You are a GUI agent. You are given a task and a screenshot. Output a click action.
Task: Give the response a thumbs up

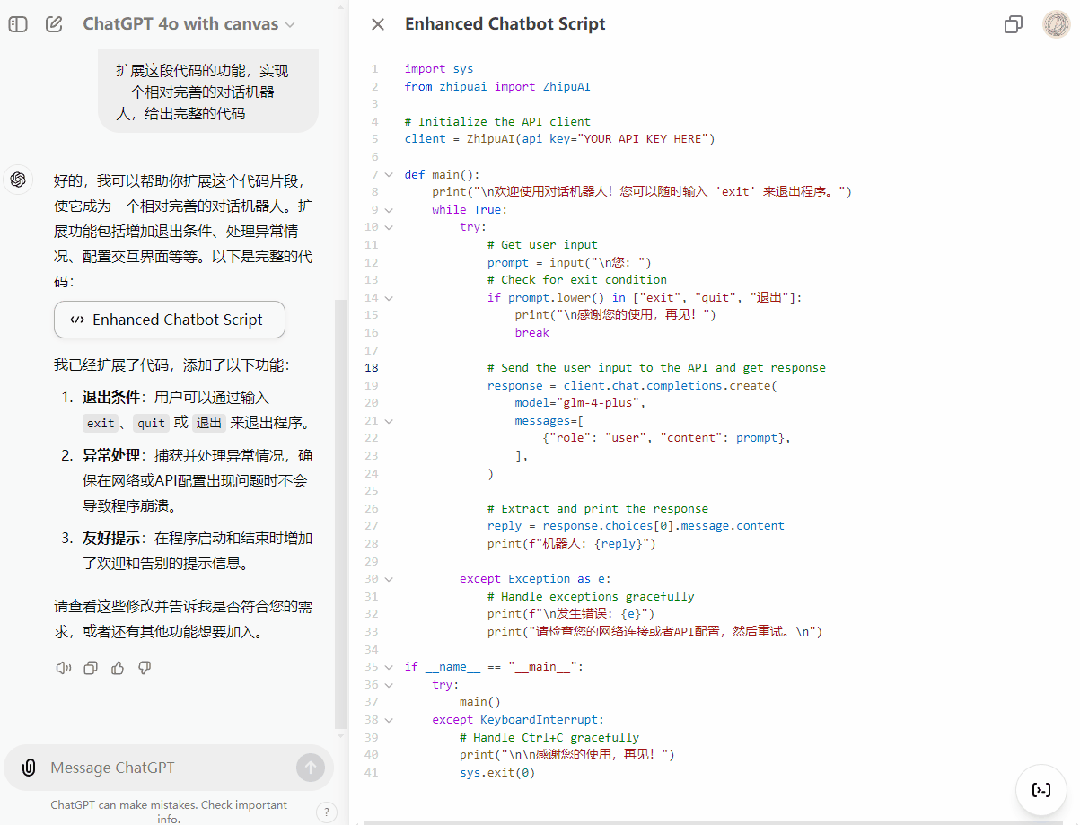(x=117, y=668)
